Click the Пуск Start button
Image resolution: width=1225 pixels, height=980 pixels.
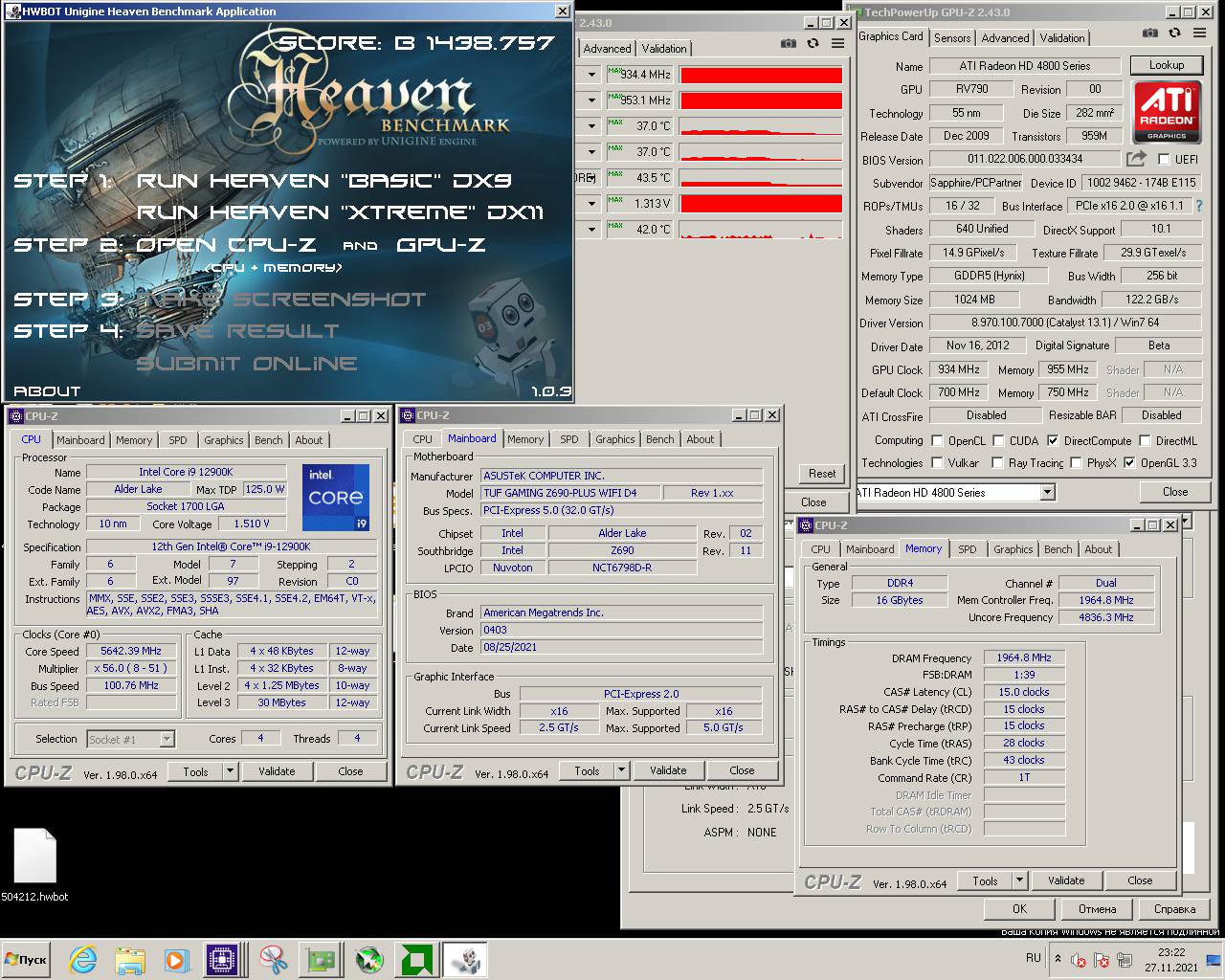point(26,960)
